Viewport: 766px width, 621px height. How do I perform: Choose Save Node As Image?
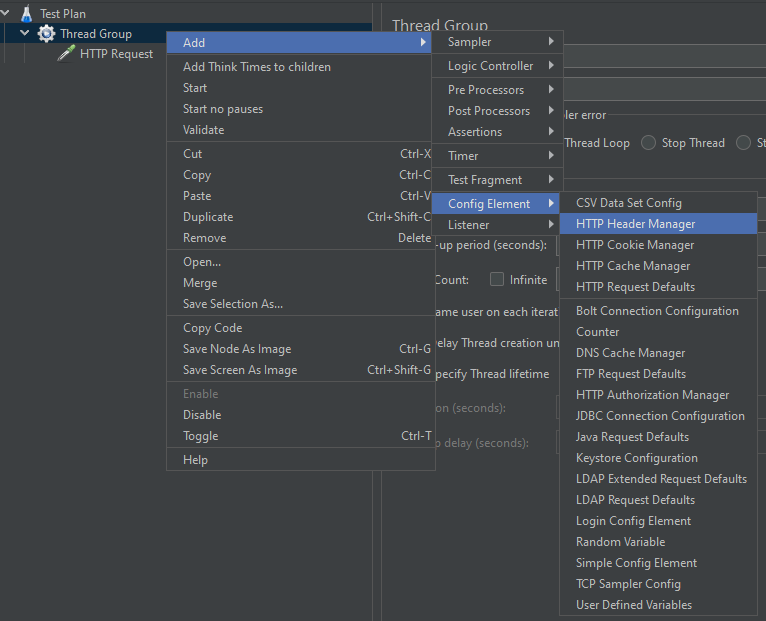(300, 349)
